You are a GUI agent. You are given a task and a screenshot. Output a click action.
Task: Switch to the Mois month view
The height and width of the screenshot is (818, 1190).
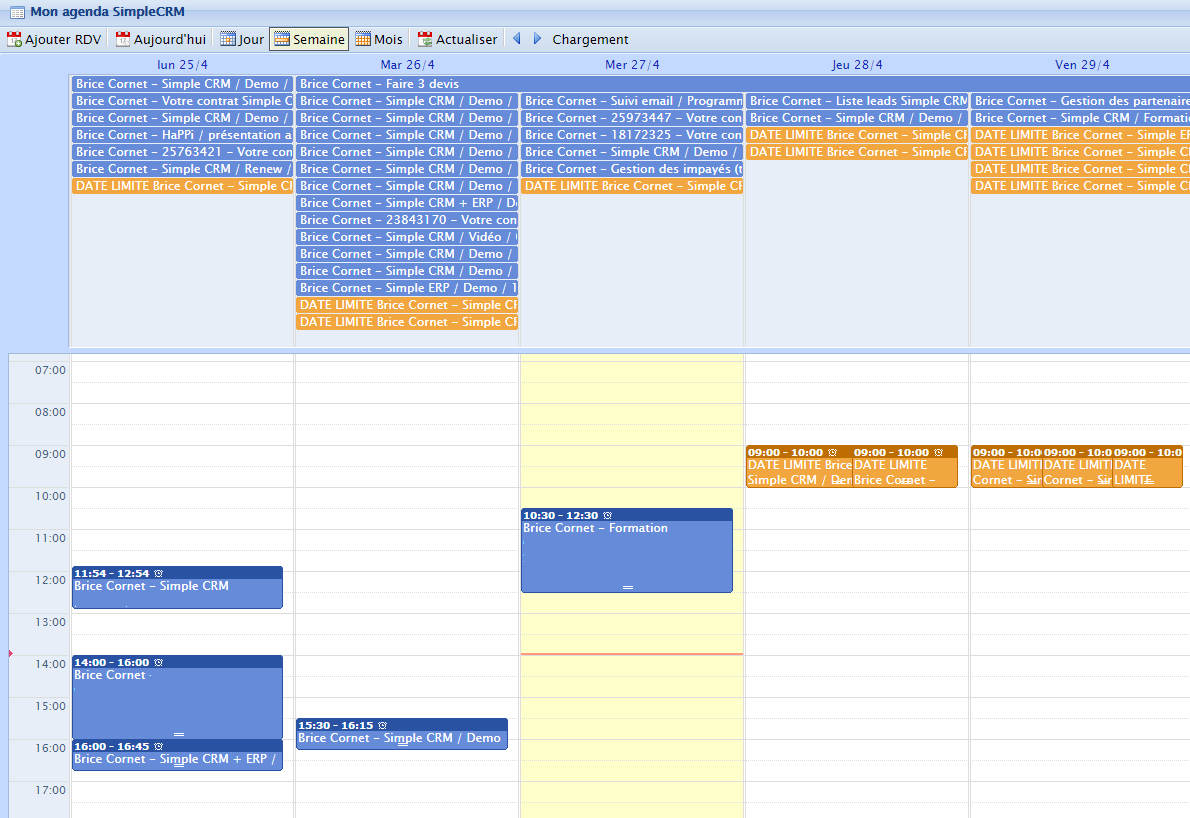[379, 39]
